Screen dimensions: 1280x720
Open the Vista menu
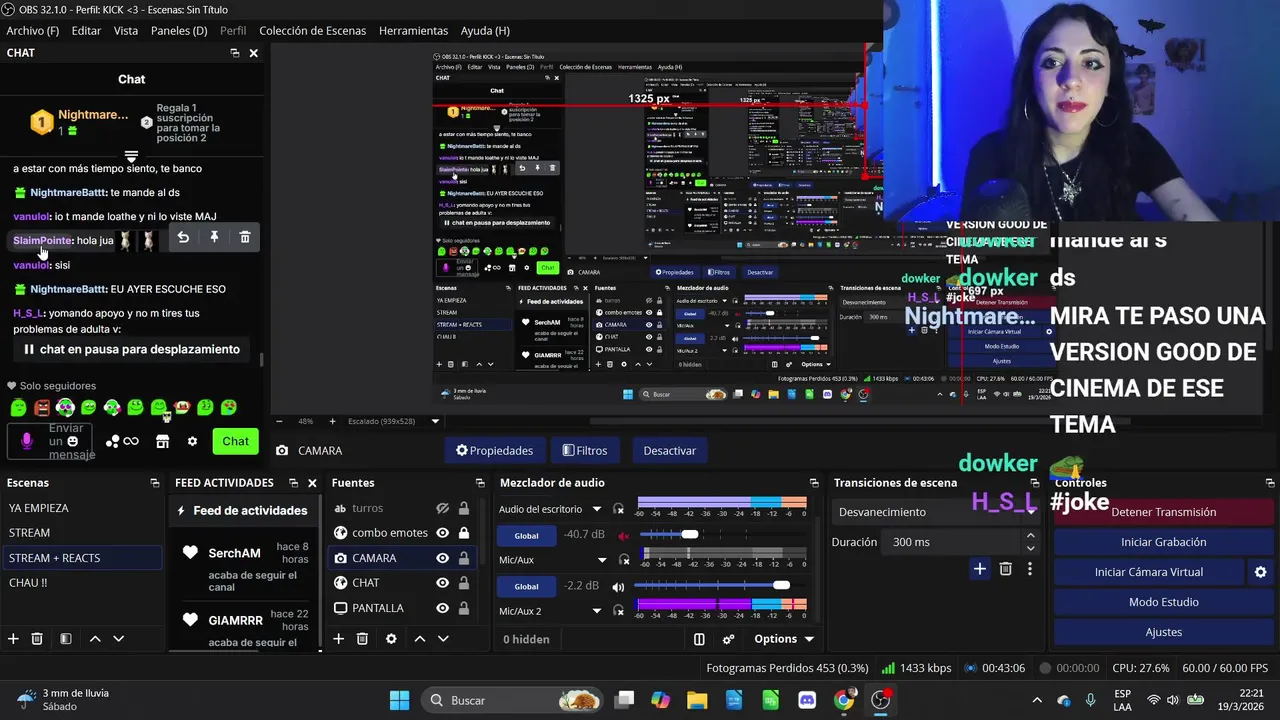tap(126, 31)
